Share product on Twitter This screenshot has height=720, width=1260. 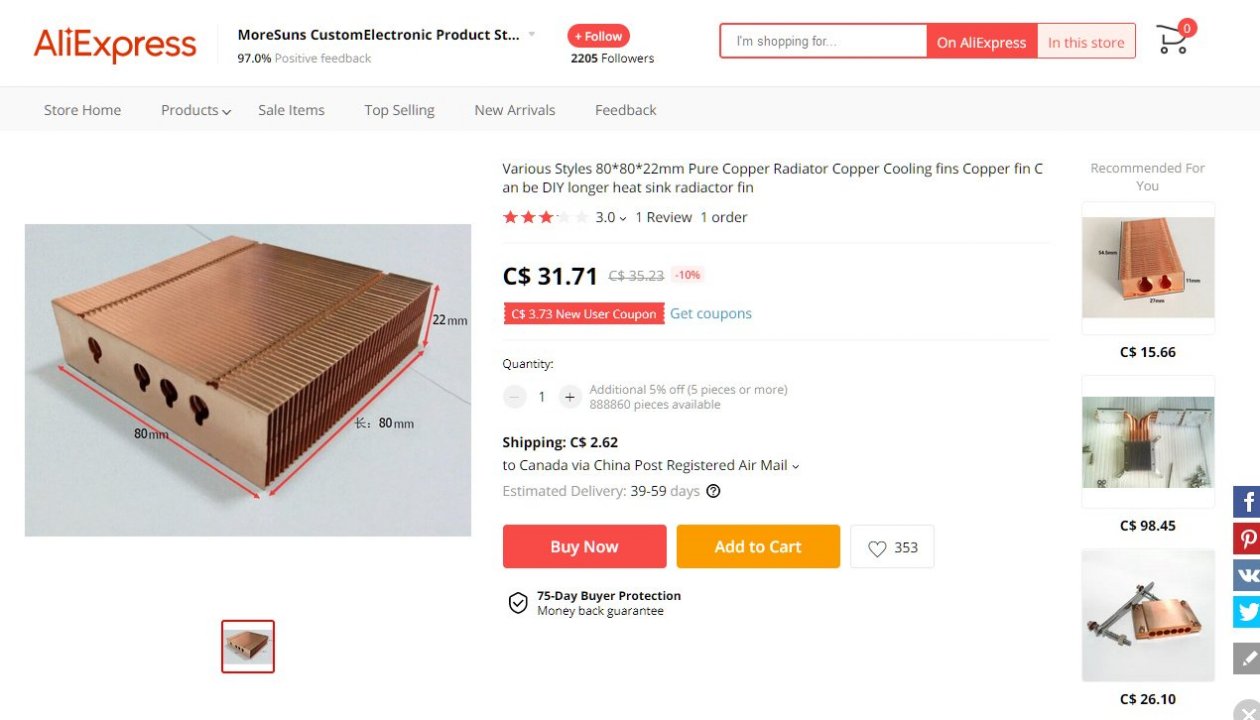1247,611
